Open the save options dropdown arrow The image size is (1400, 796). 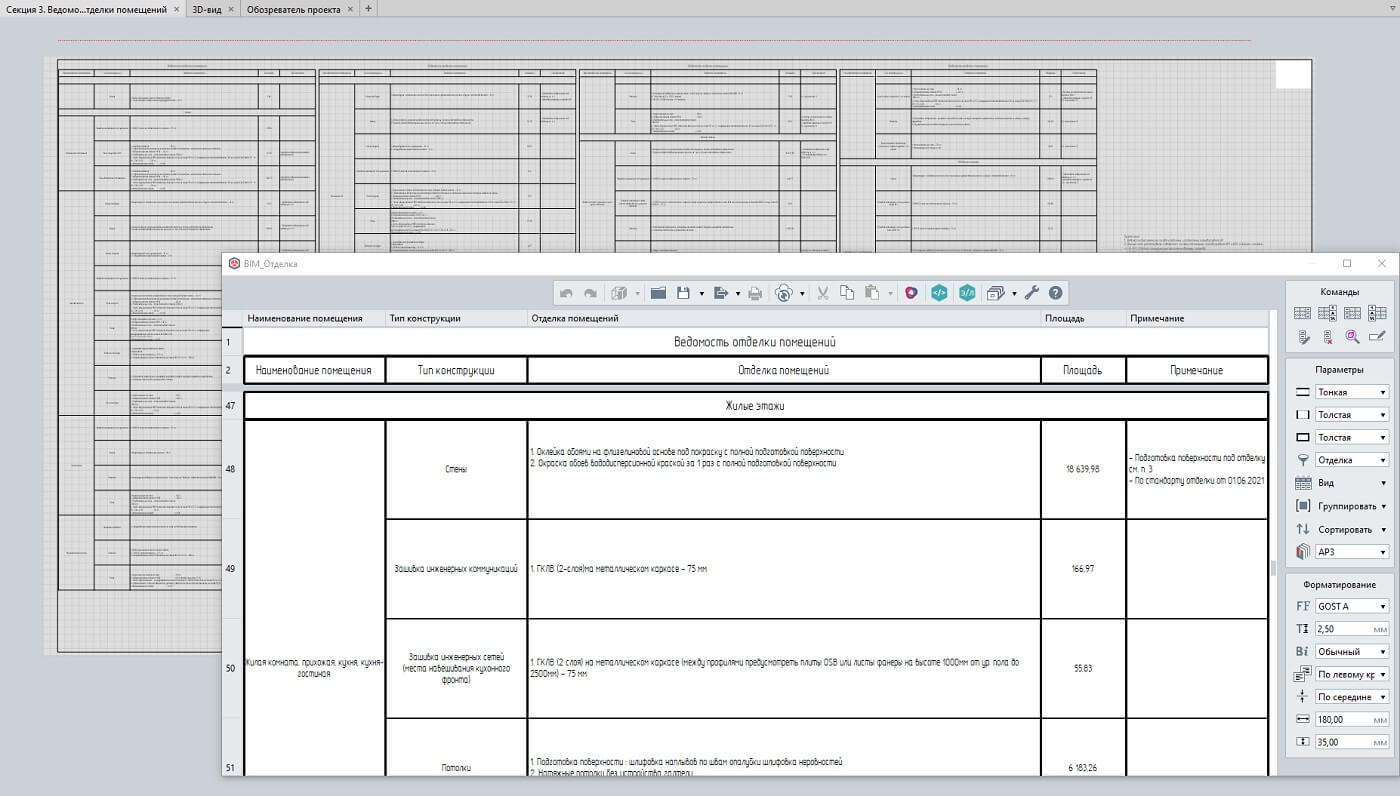pos(701,294)
